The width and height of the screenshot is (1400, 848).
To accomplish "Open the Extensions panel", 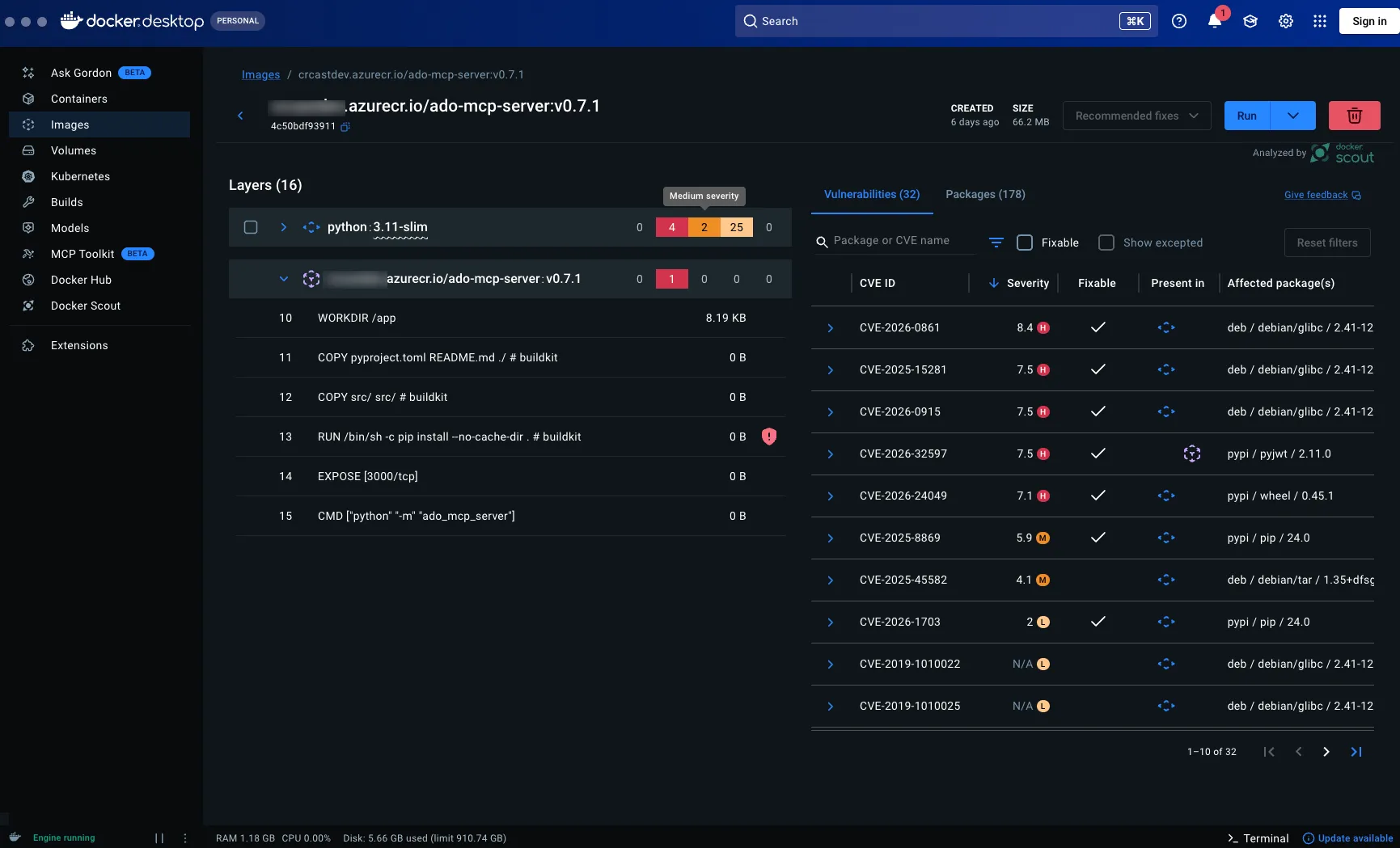I will [78, 345].
